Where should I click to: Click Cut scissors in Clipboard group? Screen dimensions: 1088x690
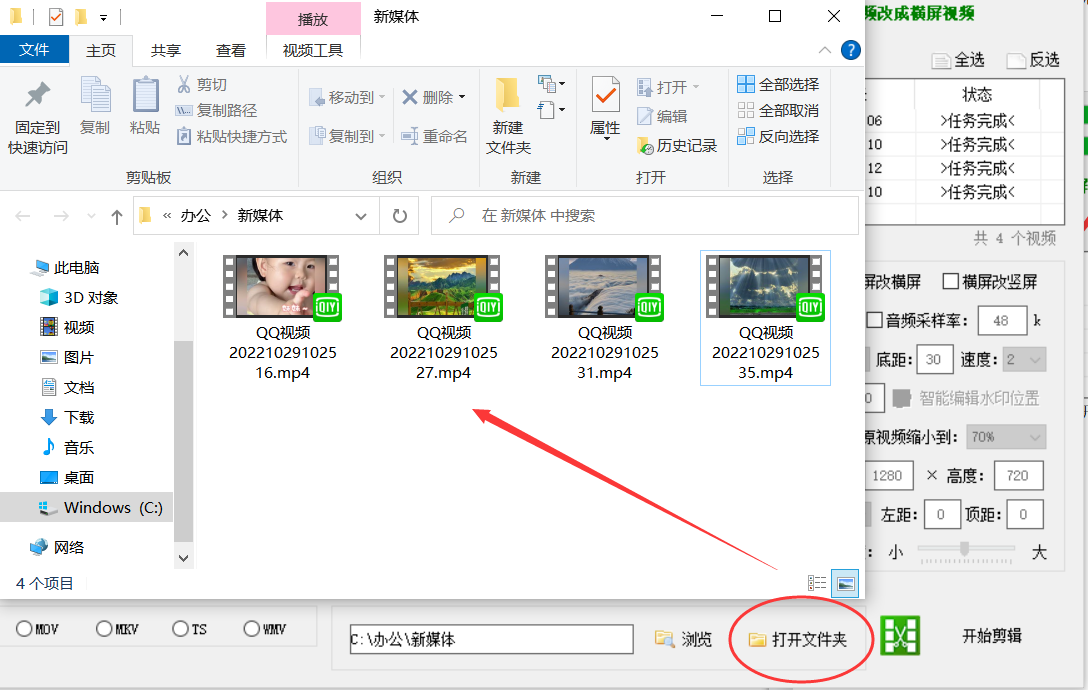tap(202, 85)
